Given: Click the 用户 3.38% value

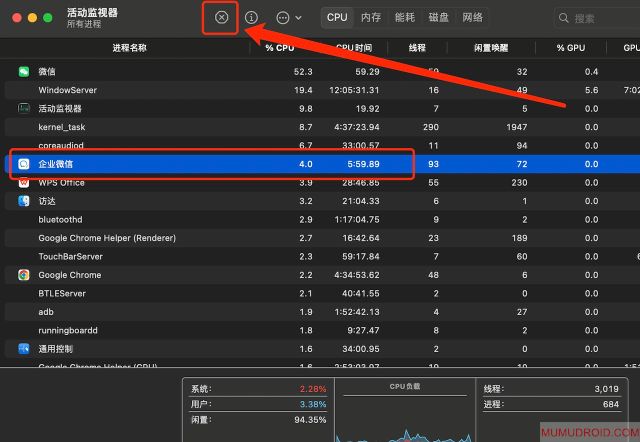Looking at the screenshot, I should tap(313, 404).
